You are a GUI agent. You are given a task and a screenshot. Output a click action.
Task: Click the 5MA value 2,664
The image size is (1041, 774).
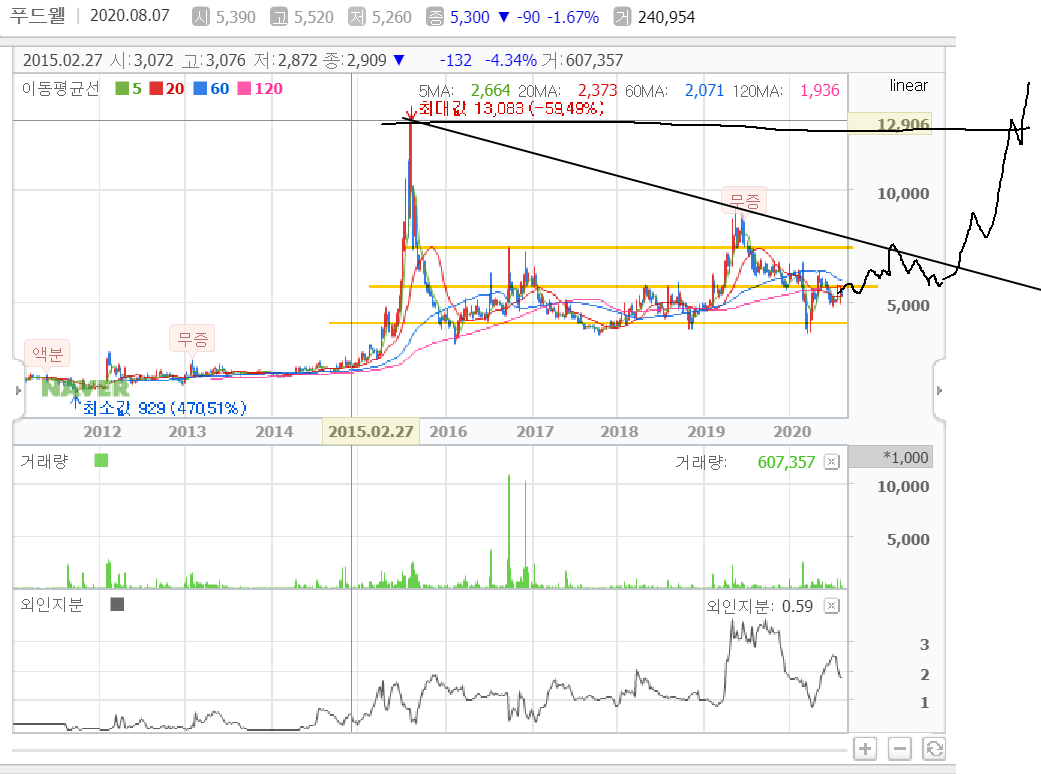[491, 90]
